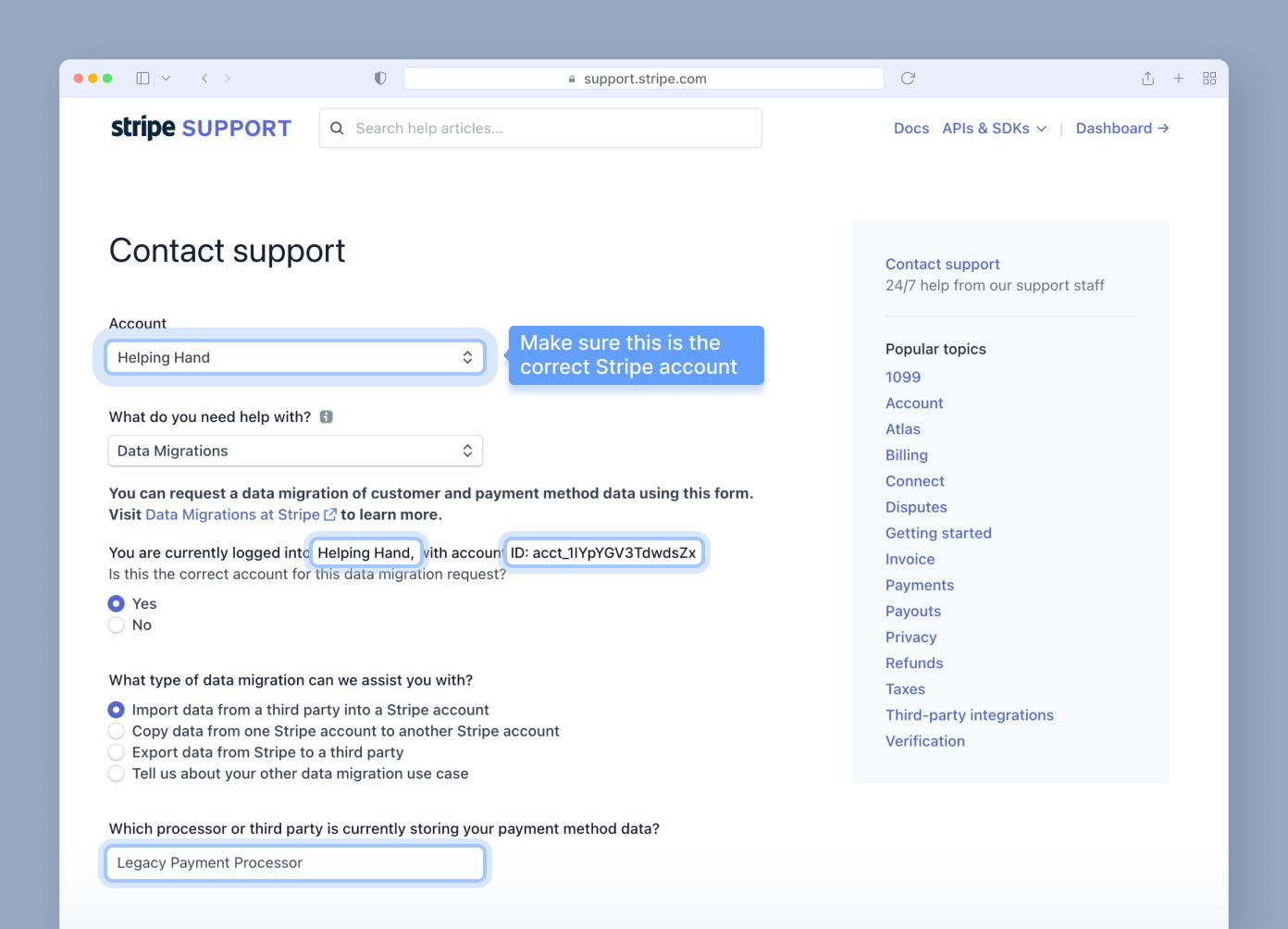Open the Data Migrations topic dropdown

(295, 451)
